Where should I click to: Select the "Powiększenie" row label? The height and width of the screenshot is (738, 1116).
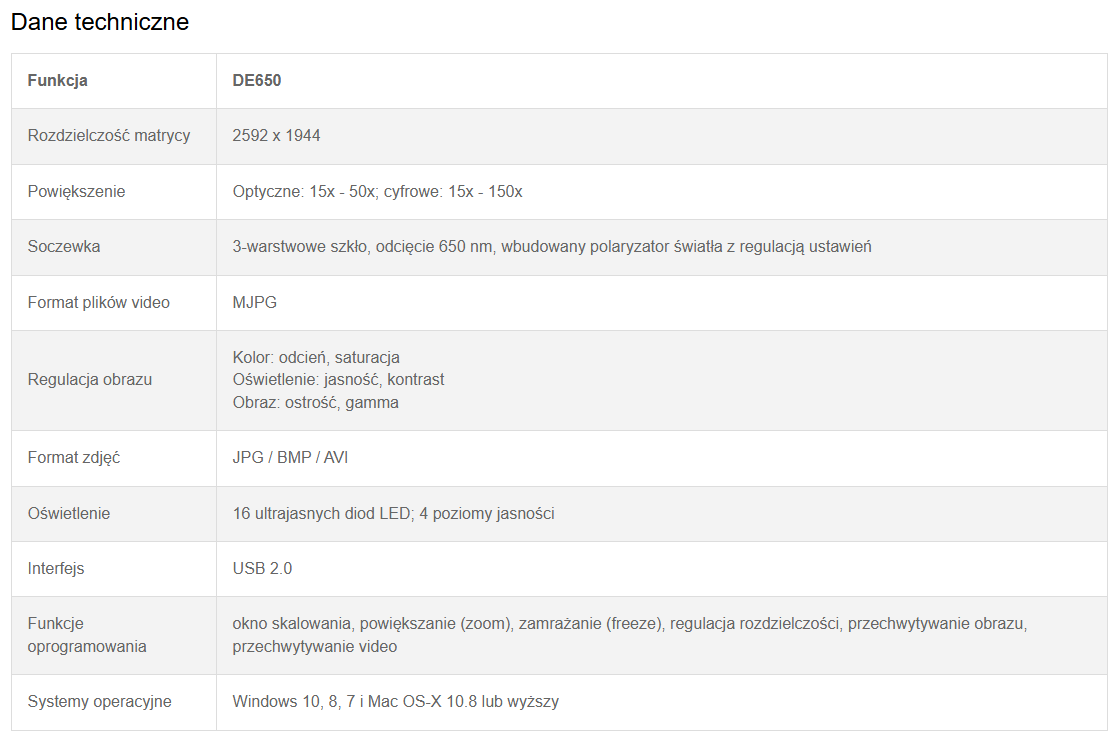tap(77, 192)
